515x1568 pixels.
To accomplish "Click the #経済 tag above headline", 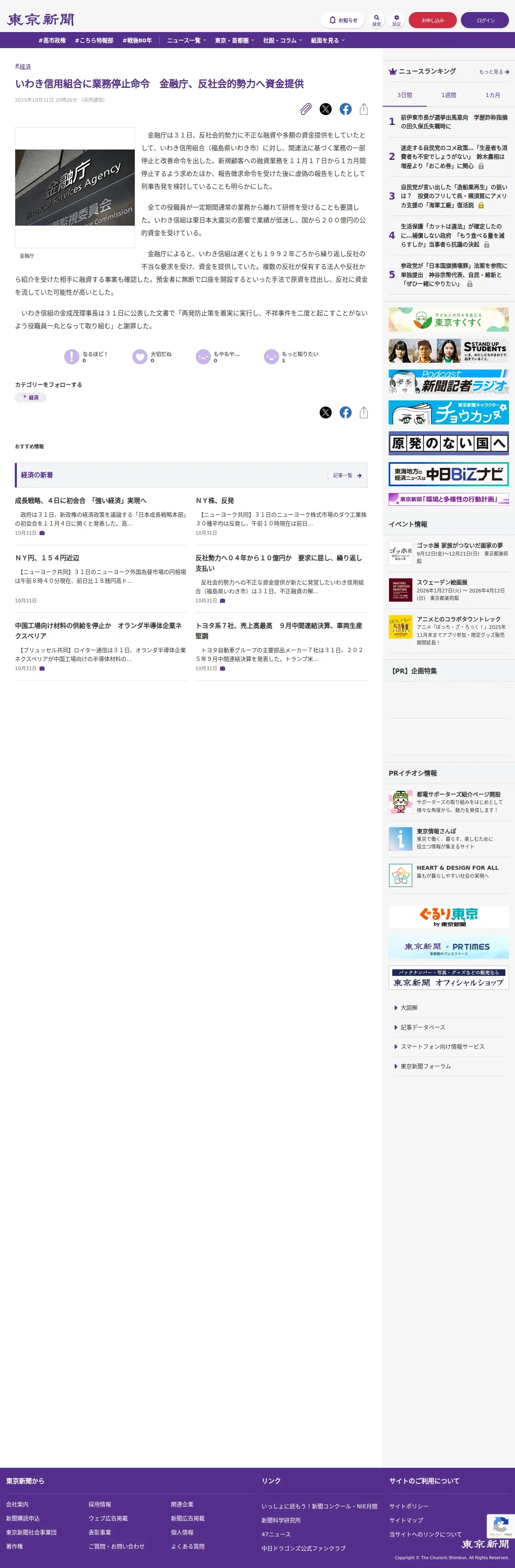I will click(22, 67).
